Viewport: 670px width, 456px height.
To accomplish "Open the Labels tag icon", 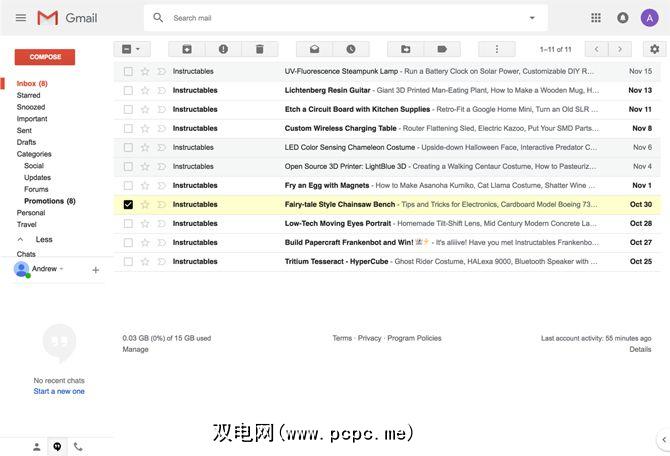I will [x=442, y=49].
